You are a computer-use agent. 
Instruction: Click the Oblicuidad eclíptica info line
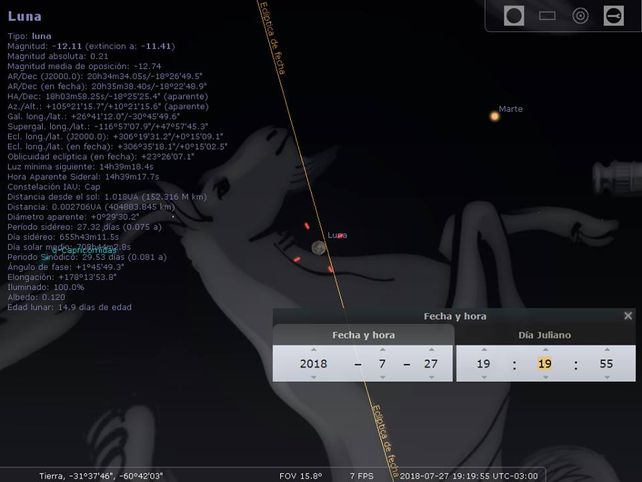[x=101, y=157]
